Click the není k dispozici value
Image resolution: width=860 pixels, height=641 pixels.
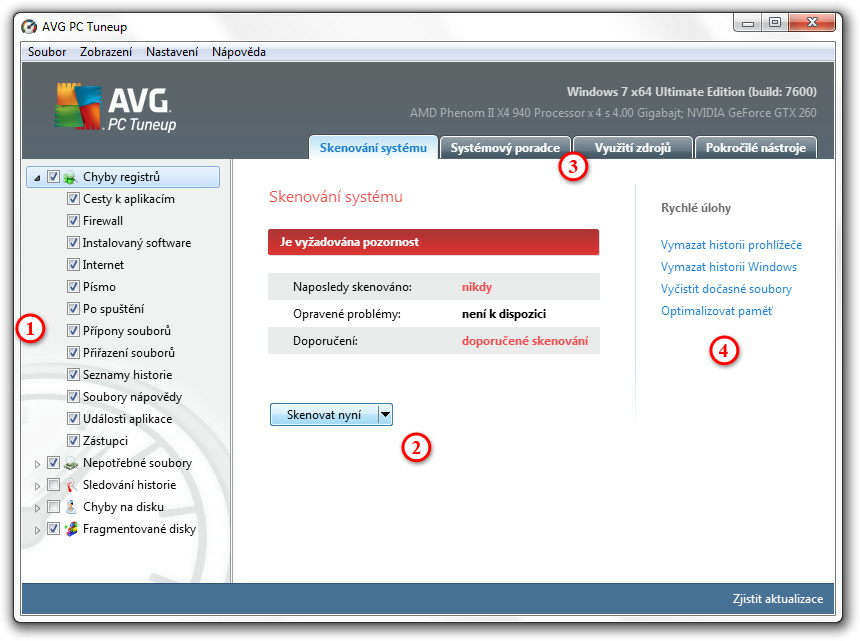(503, 314)
